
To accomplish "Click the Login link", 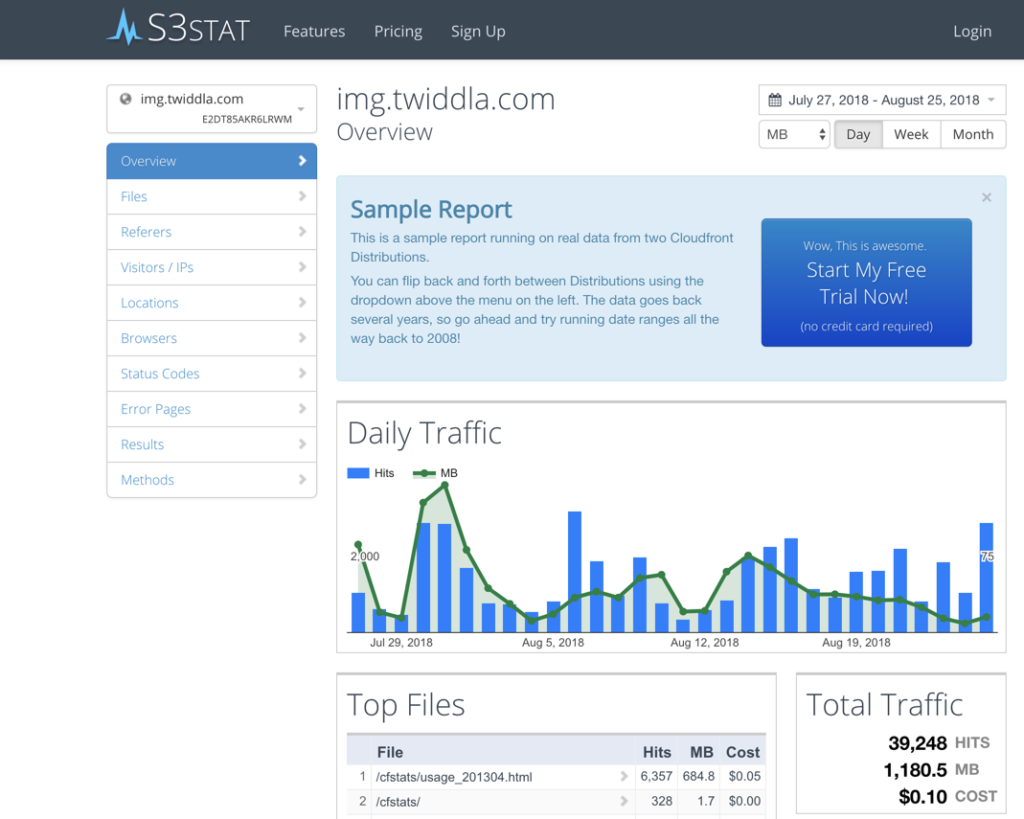I will click(972, 31).
